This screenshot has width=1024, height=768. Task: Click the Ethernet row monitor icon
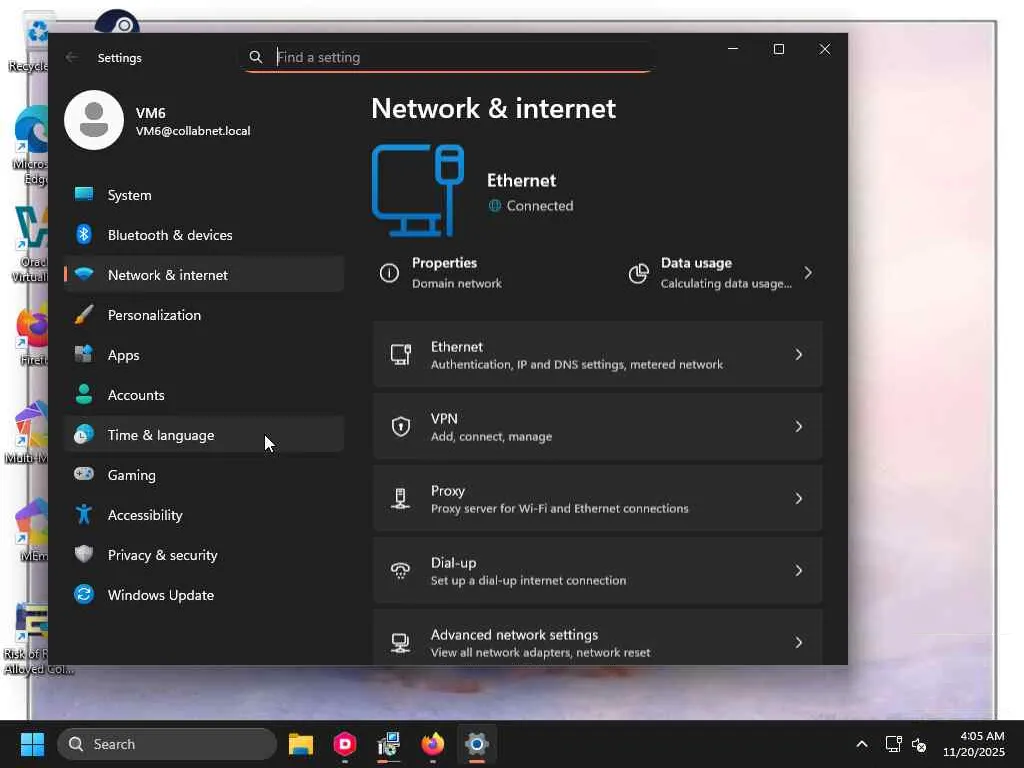pos(400,355)
